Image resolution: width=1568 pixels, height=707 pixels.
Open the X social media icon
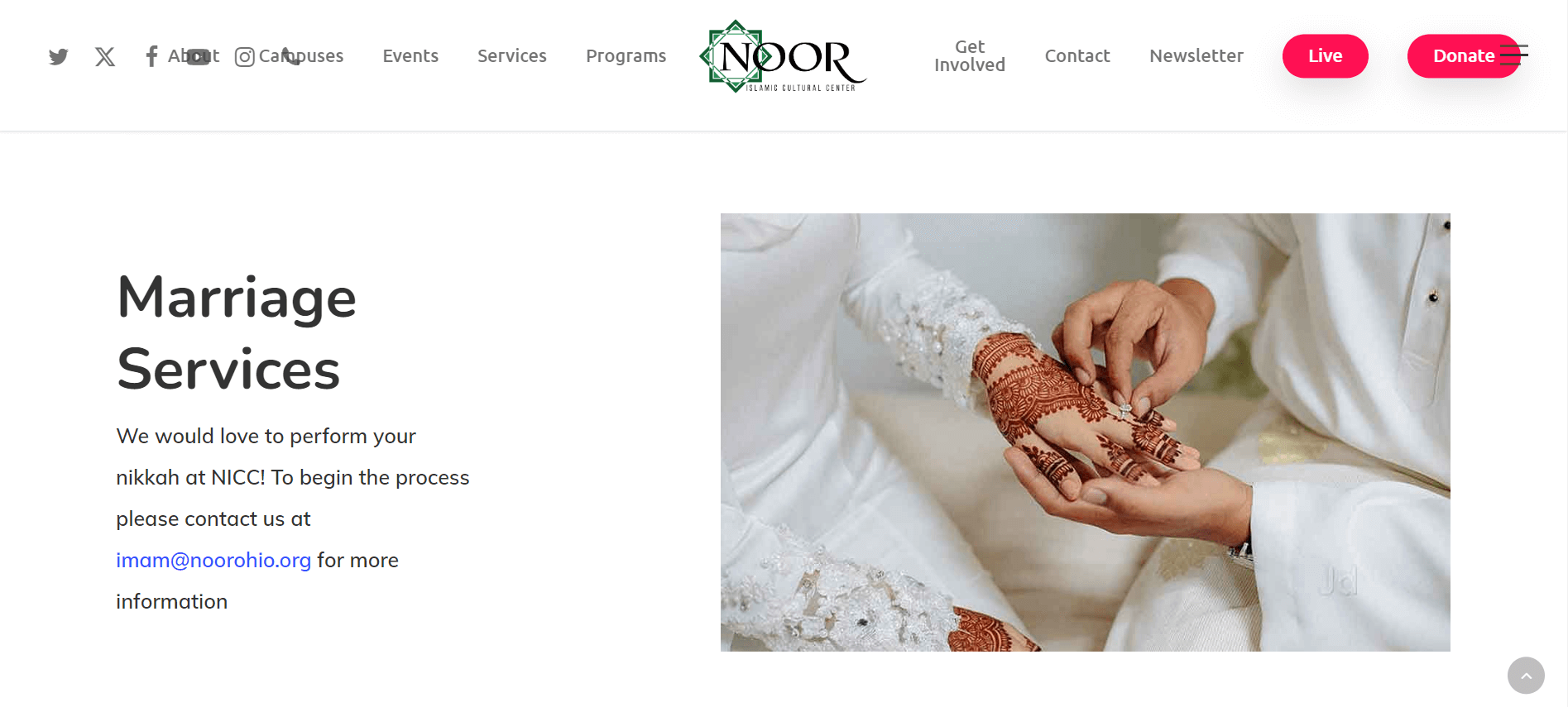point(105,56)
